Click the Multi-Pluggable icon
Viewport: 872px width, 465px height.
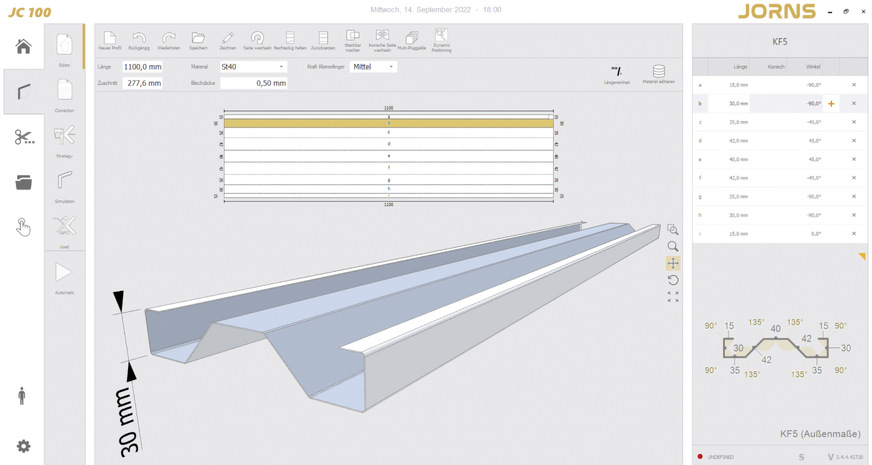[x=411, y=38]
